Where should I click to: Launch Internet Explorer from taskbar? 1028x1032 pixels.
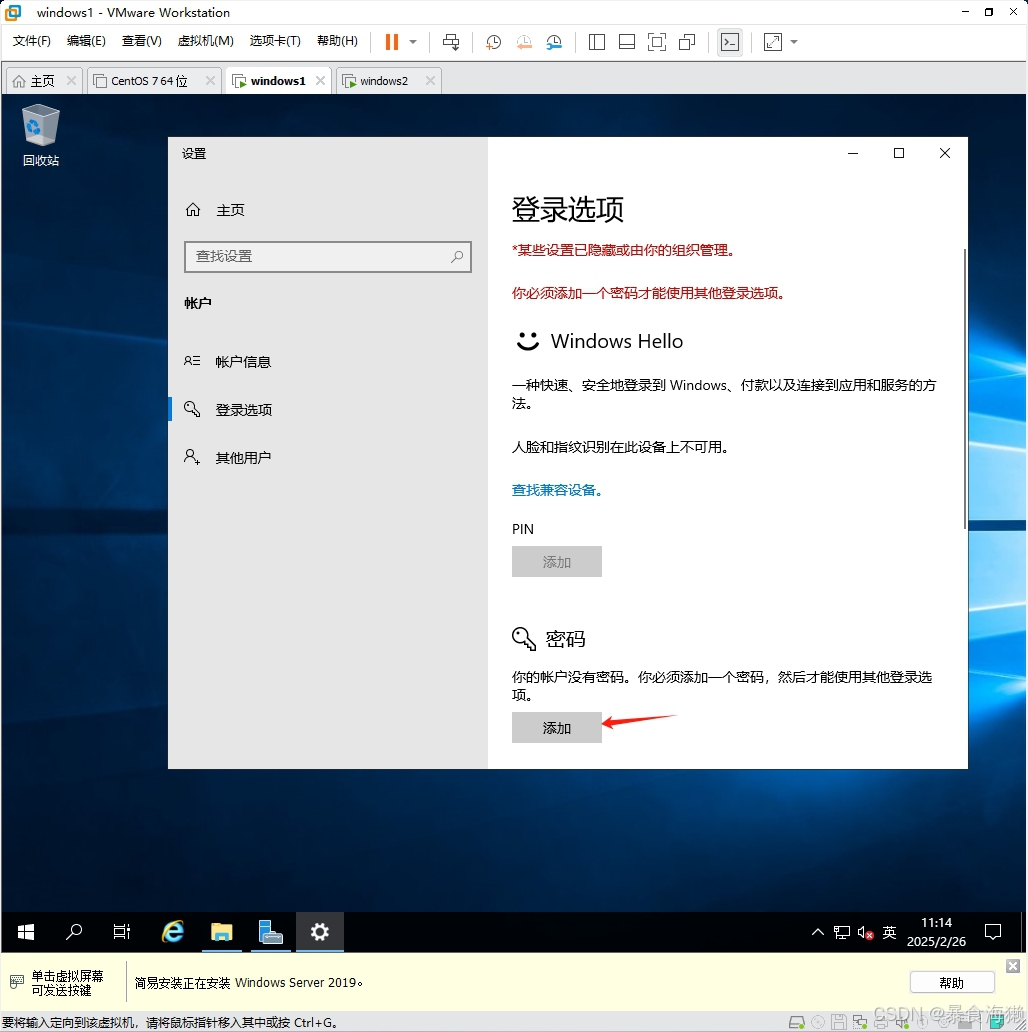click(173, 931)
